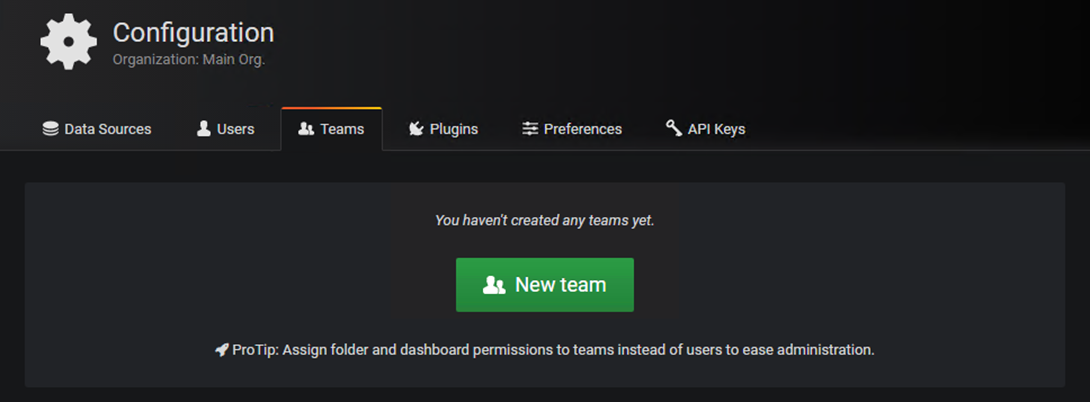Click the rocket icon next to ProTip
The image size is (1090, 402).
pos(222,350)
